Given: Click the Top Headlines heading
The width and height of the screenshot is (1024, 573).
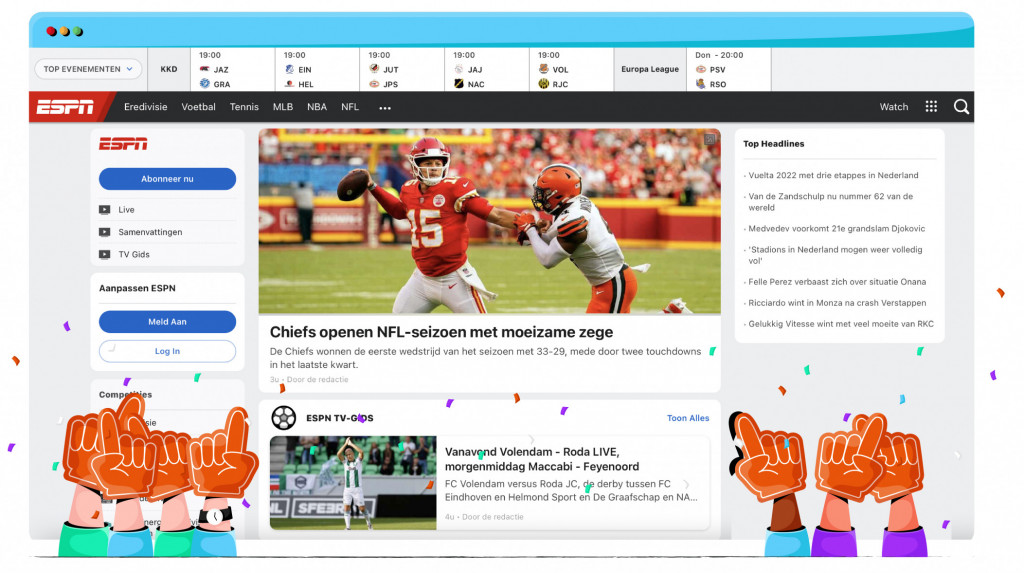Looking at the screenshot, I should [773, 144].
